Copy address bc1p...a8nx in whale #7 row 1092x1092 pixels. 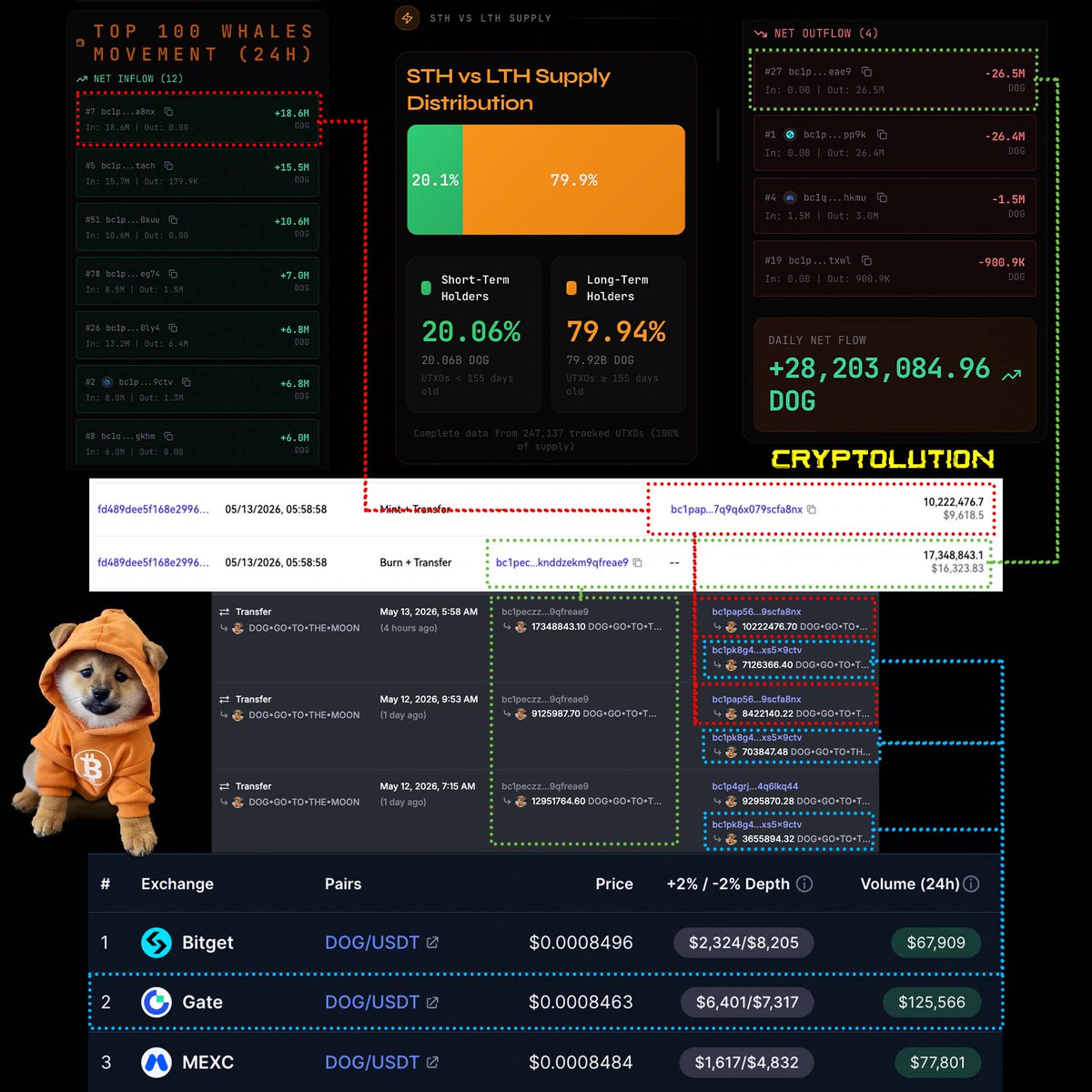coord(168,112)
